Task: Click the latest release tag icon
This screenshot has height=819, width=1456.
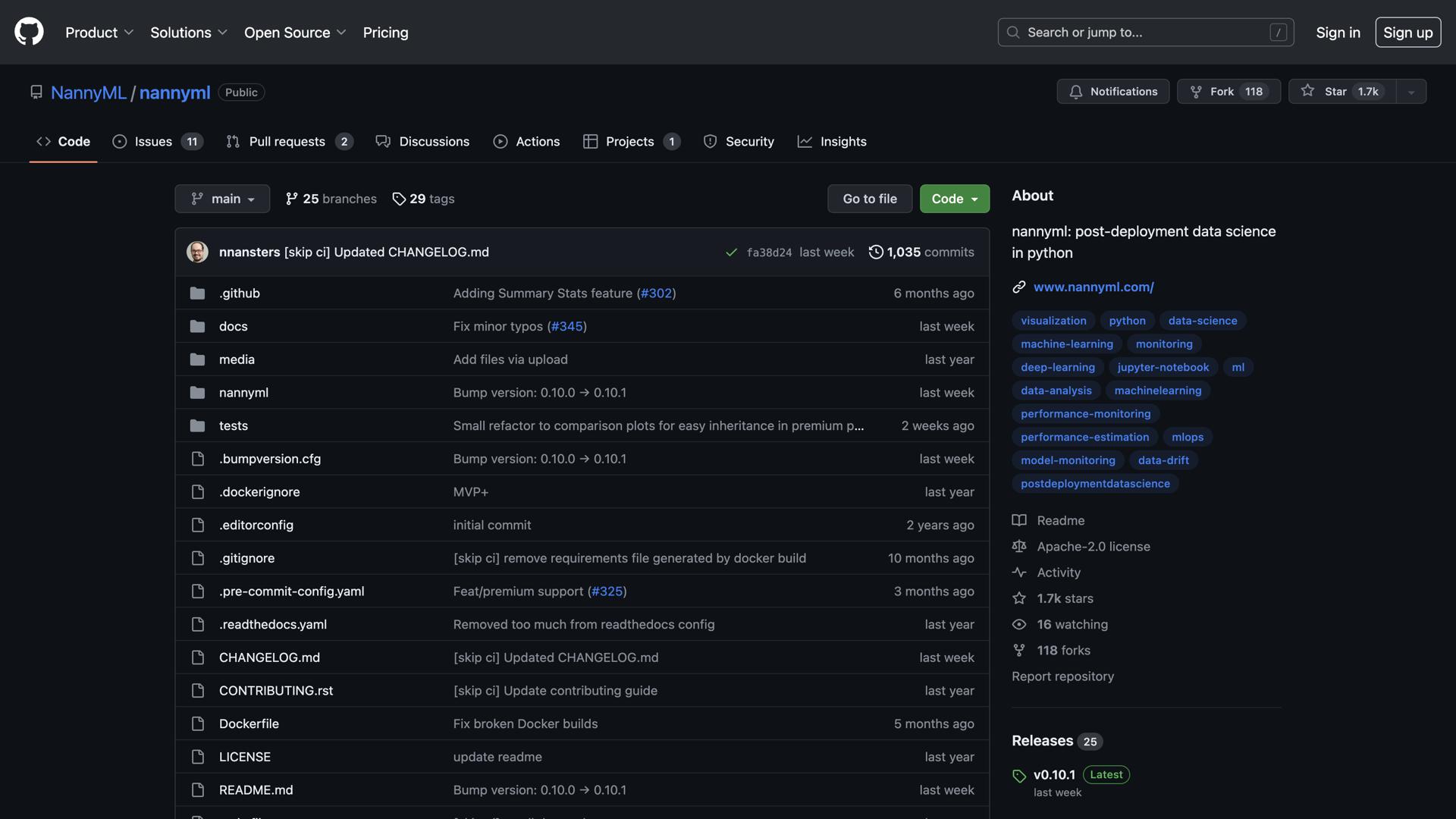Action: [x=1019, y=775]
